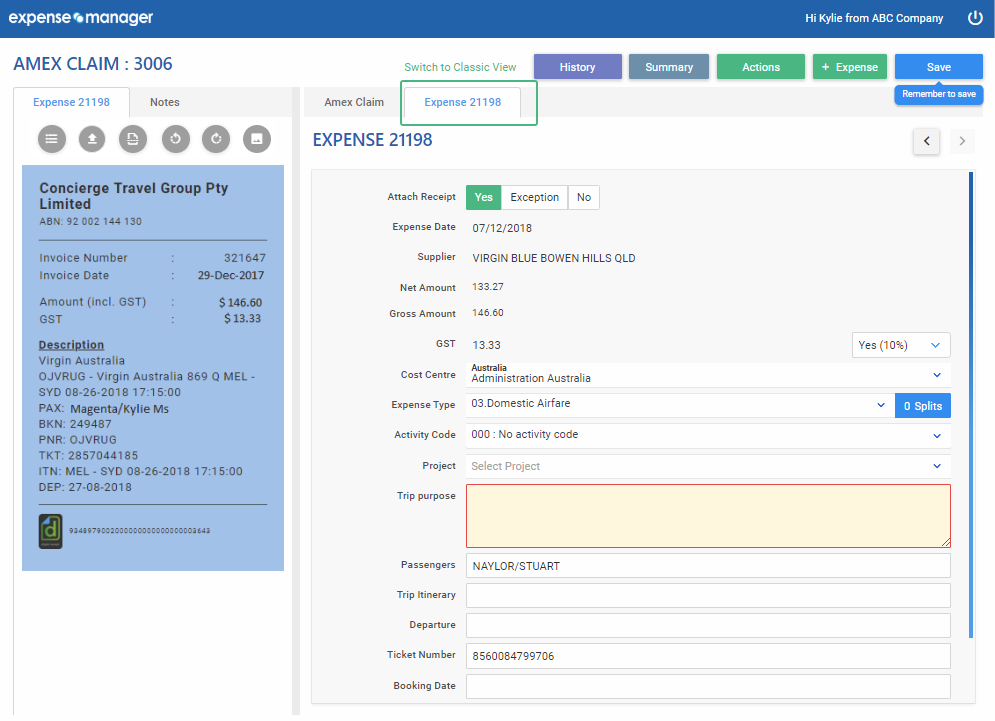Set Attach Receipt to Exception
Viewport: 995px width, 721px height.
(534, 197)
